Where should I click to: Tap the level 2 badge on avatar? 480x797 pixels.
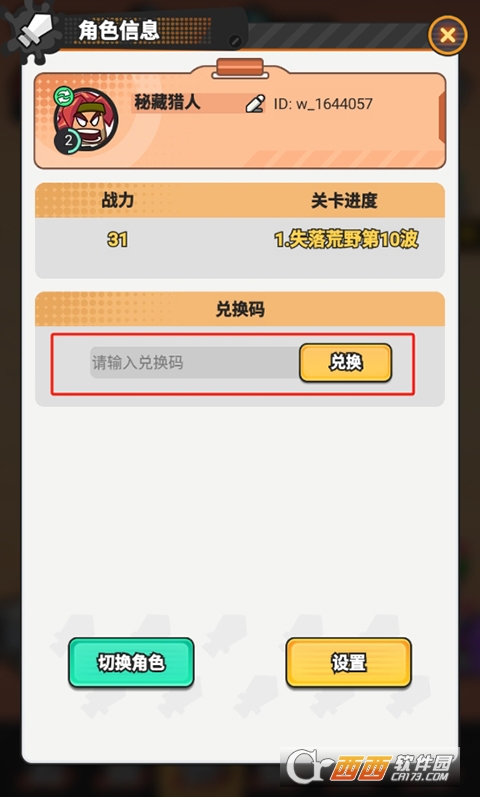click(x=68, y=141)
